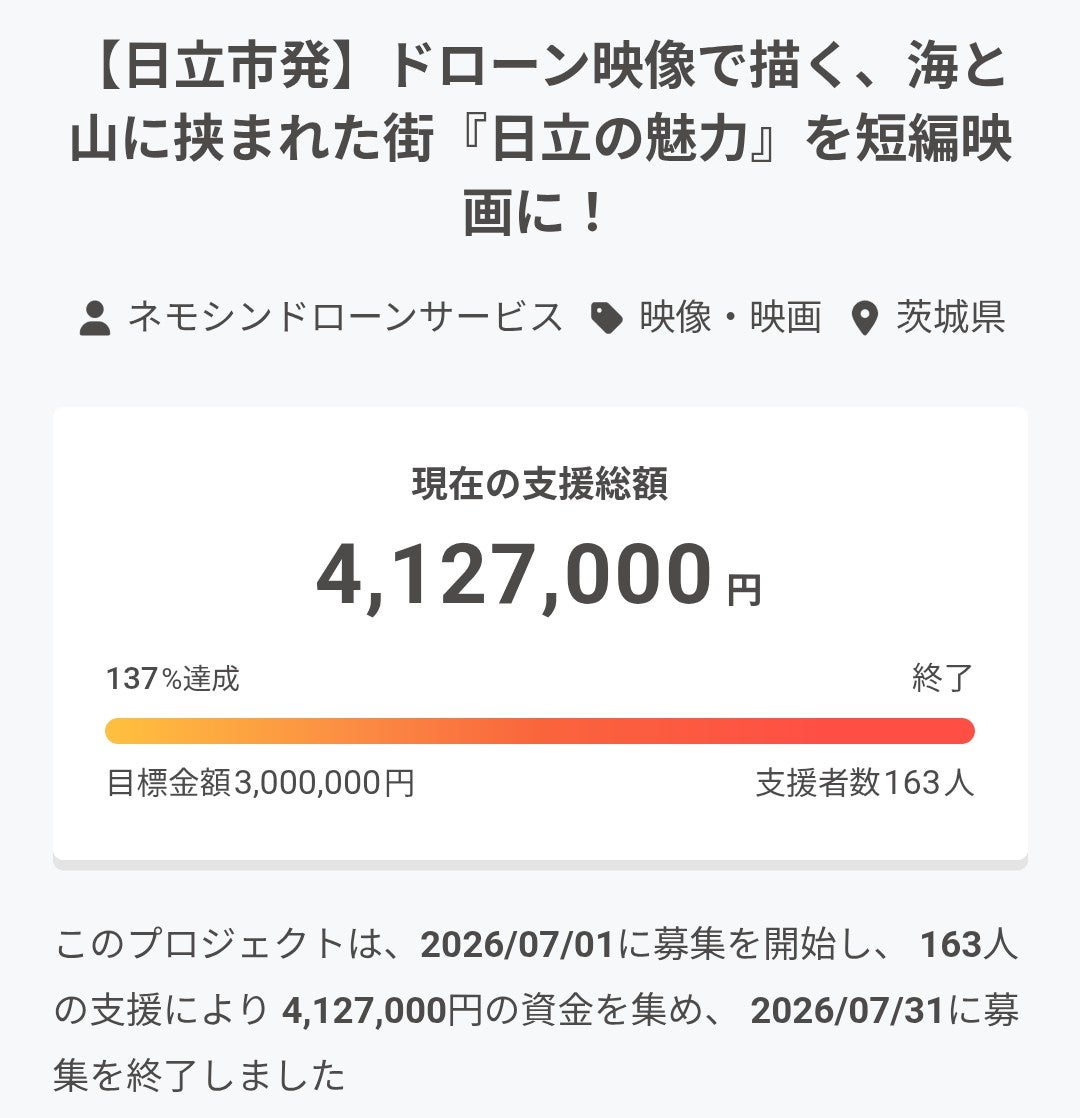Click the tag icon beside 映像・映画
This screenshot has height=1118, width=1080.
click(607, 318)
